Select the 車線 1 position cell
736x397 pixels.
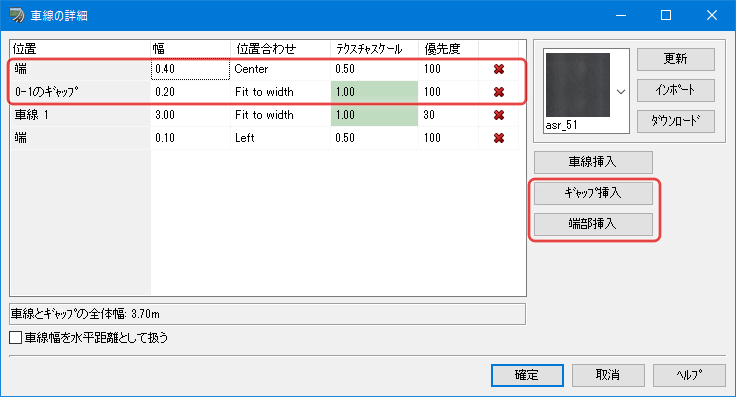(81, 115)
